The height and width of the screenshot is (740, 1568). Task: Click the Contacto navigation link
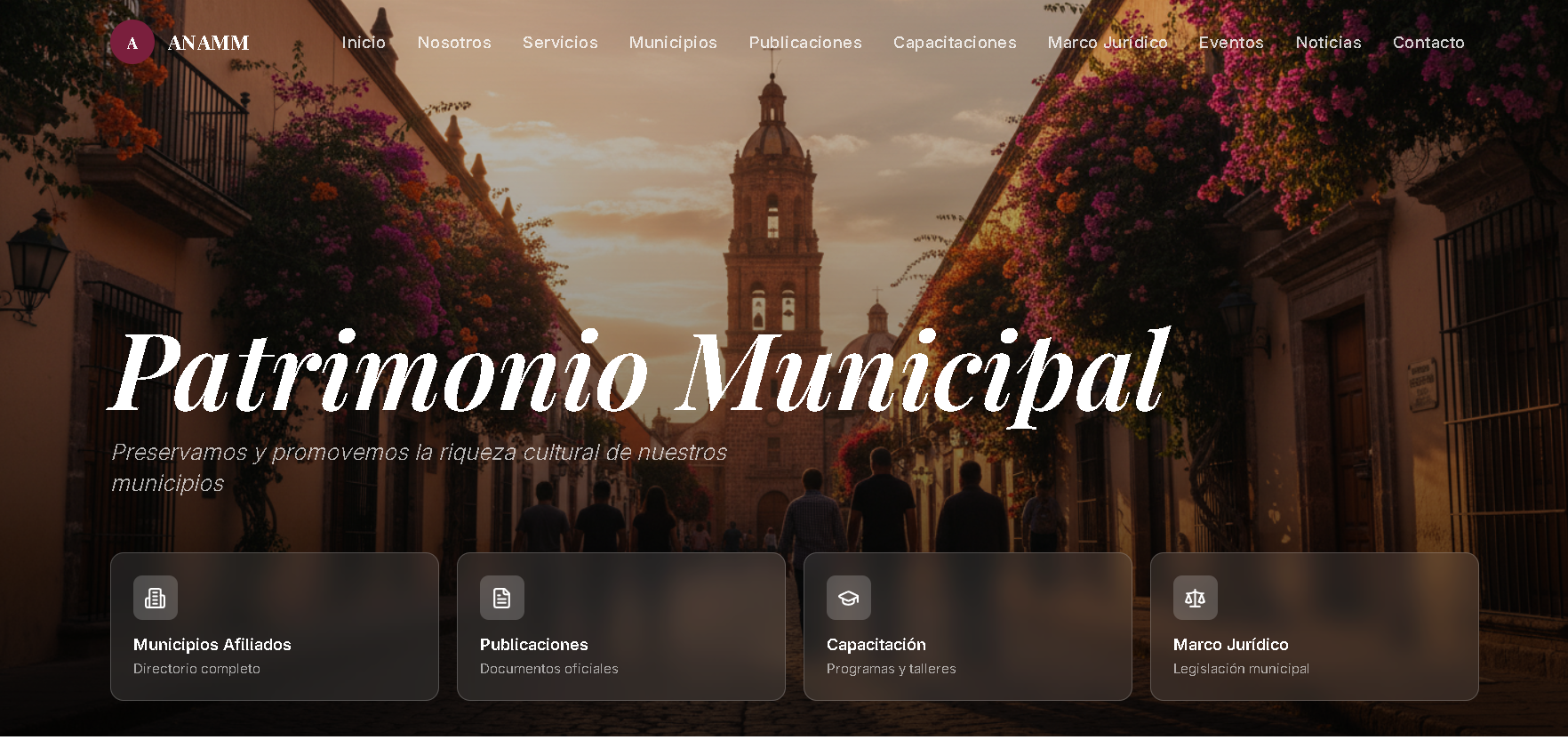1428,43
